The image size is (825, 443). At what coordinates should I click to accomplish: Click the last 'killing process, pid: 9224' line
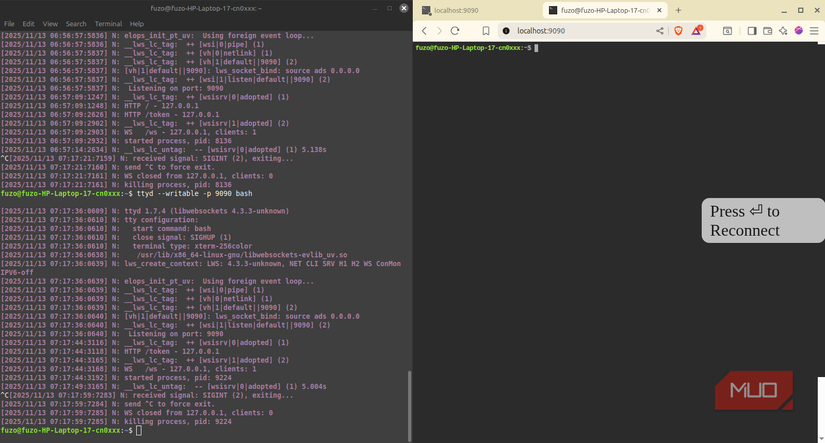[x=178, y=421]
